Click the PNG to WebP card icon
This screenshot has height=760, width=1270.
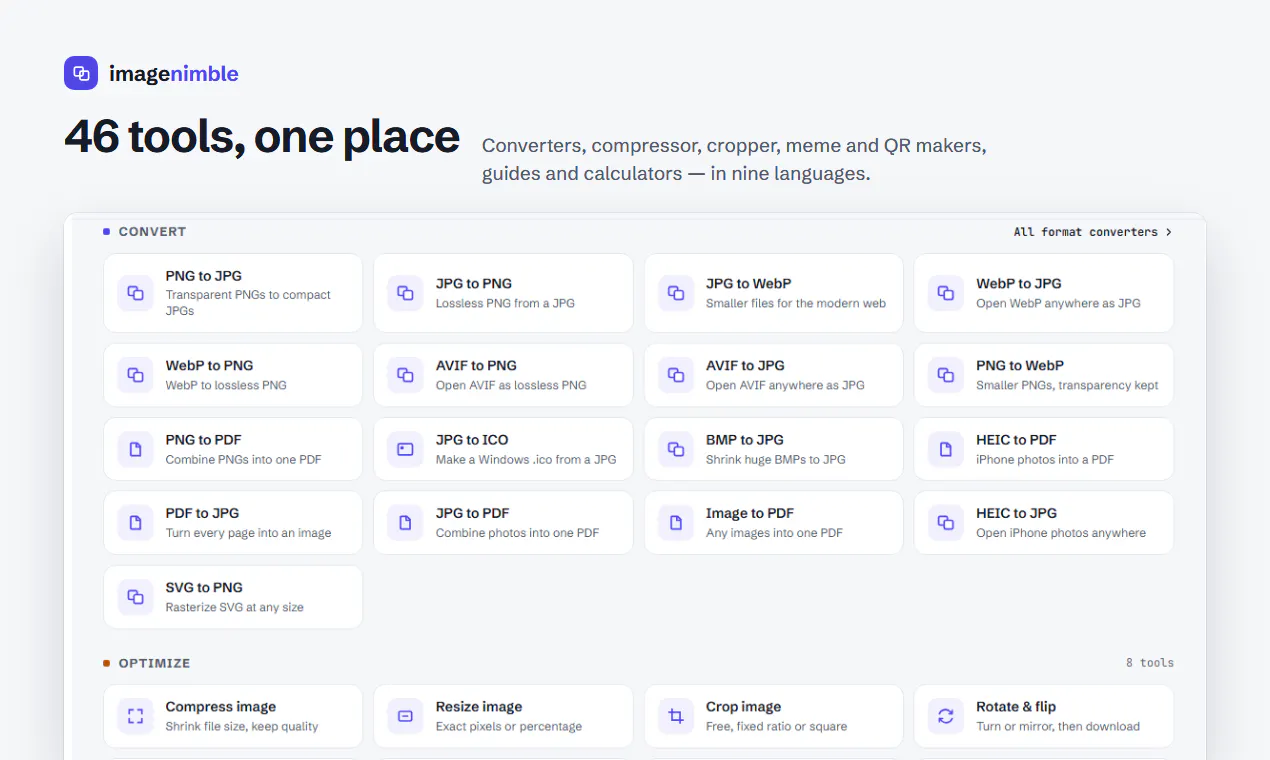click(946, 375)
